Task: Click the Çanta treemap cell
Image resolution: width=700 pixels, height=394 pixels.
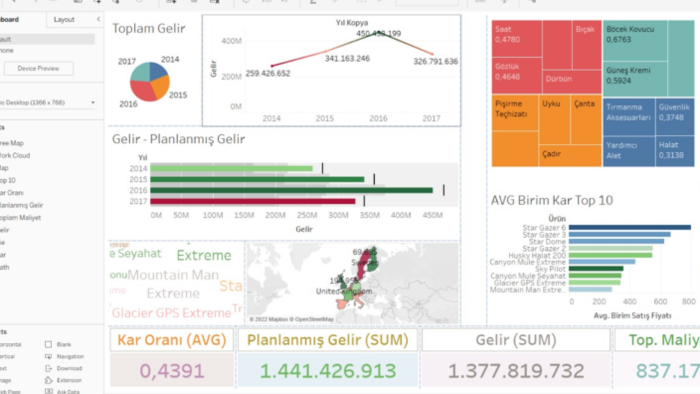Action: pyautogui.click(x=586, y=120)
